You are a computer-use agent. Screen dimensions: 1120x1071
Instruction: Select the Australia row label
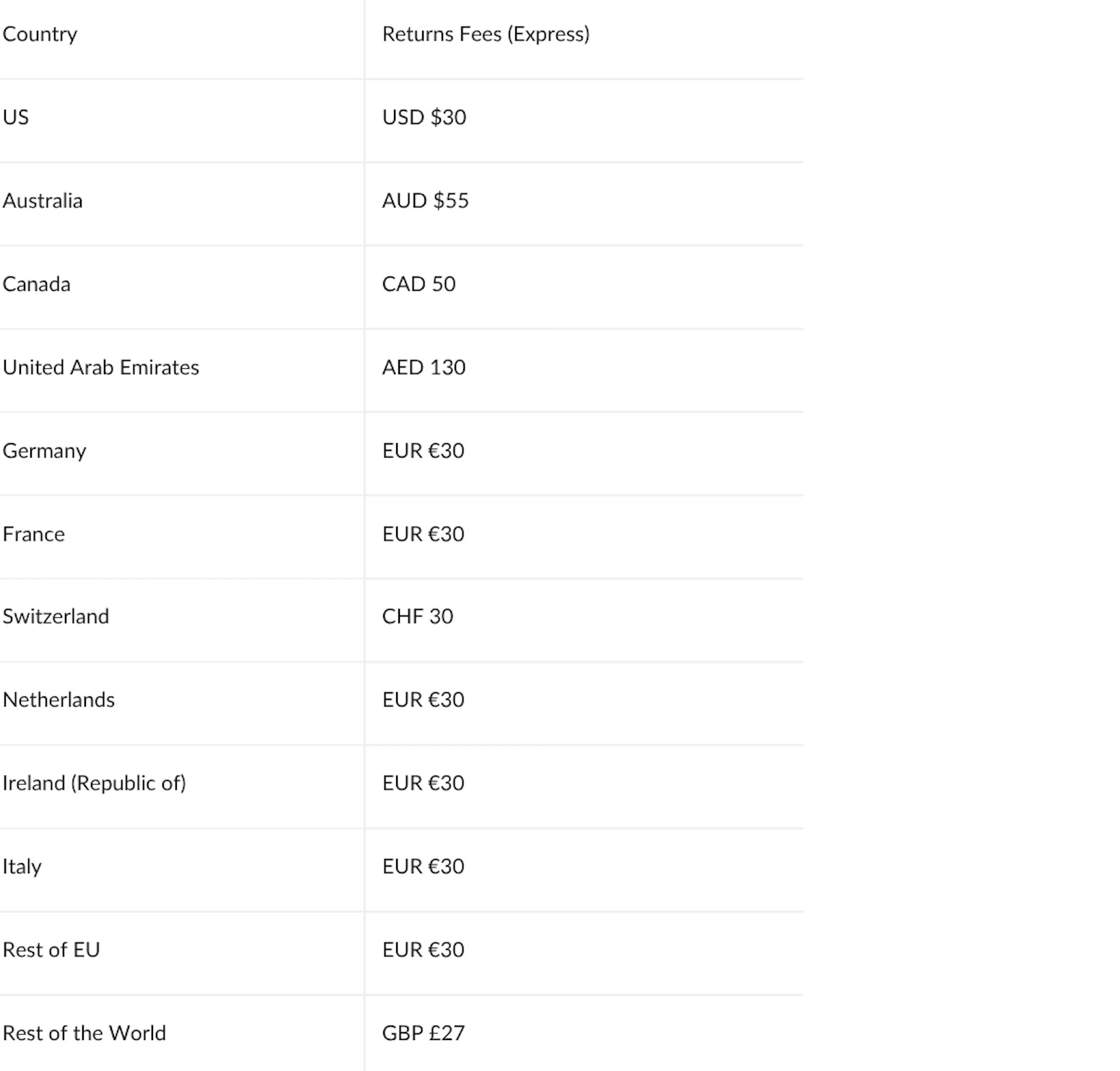click(43, 201)
